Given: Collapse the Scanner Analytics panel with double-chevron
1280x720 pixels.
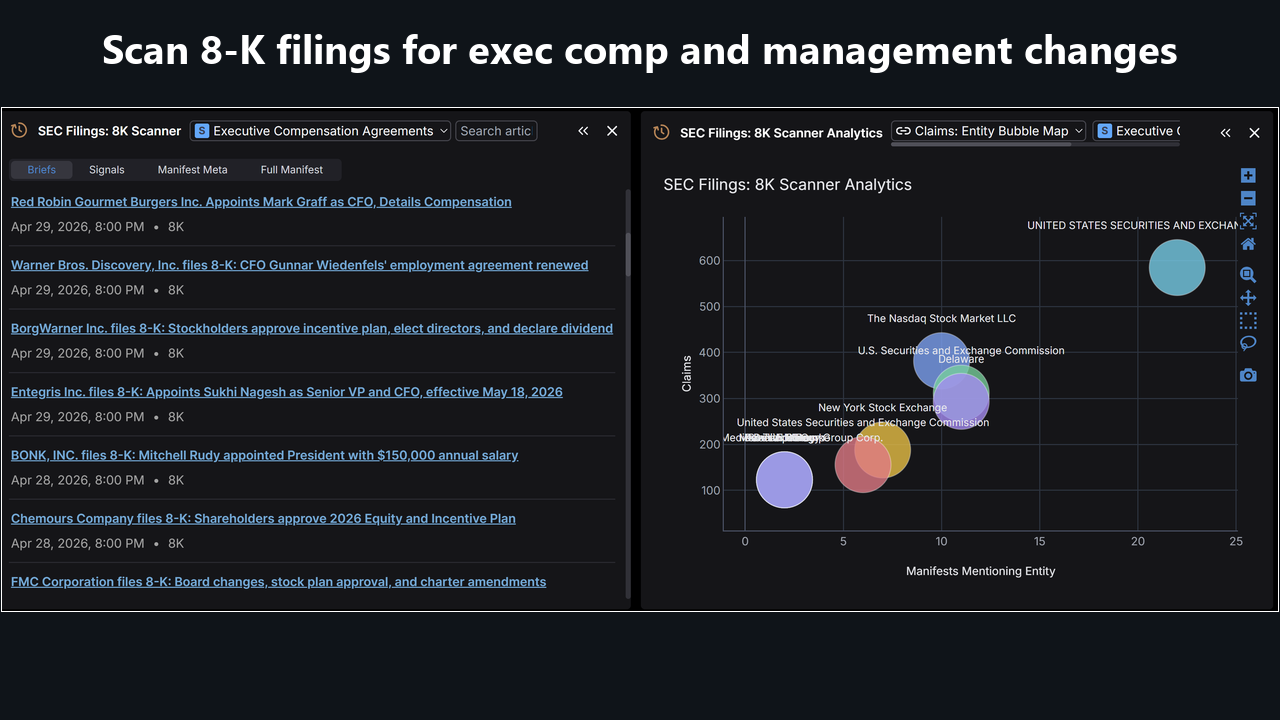Looking at the screenshot, I should click(x=1225, y=132).
